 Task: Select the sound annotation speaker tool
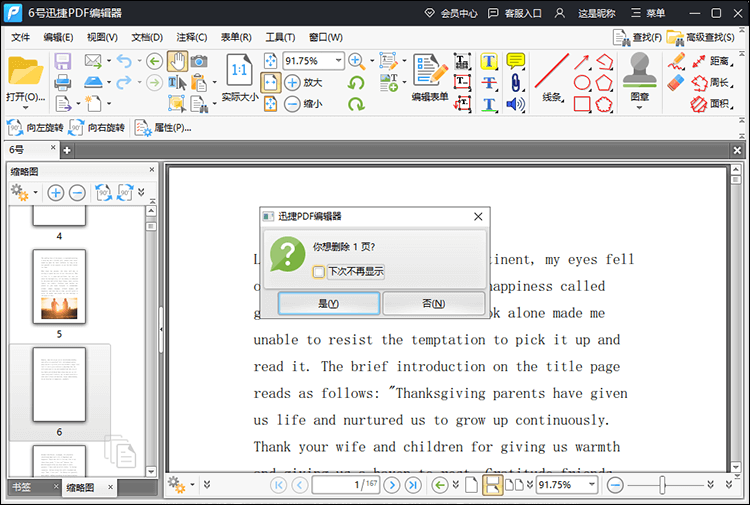pyautogui.click(x=515, y=104)
